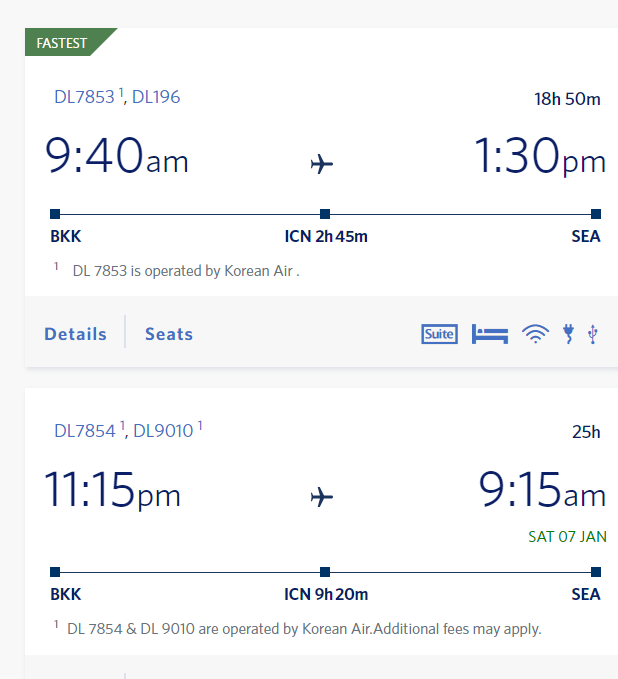Open flight number DL7853 link
This screenshot has width=618, height=679.
point(84,97)
